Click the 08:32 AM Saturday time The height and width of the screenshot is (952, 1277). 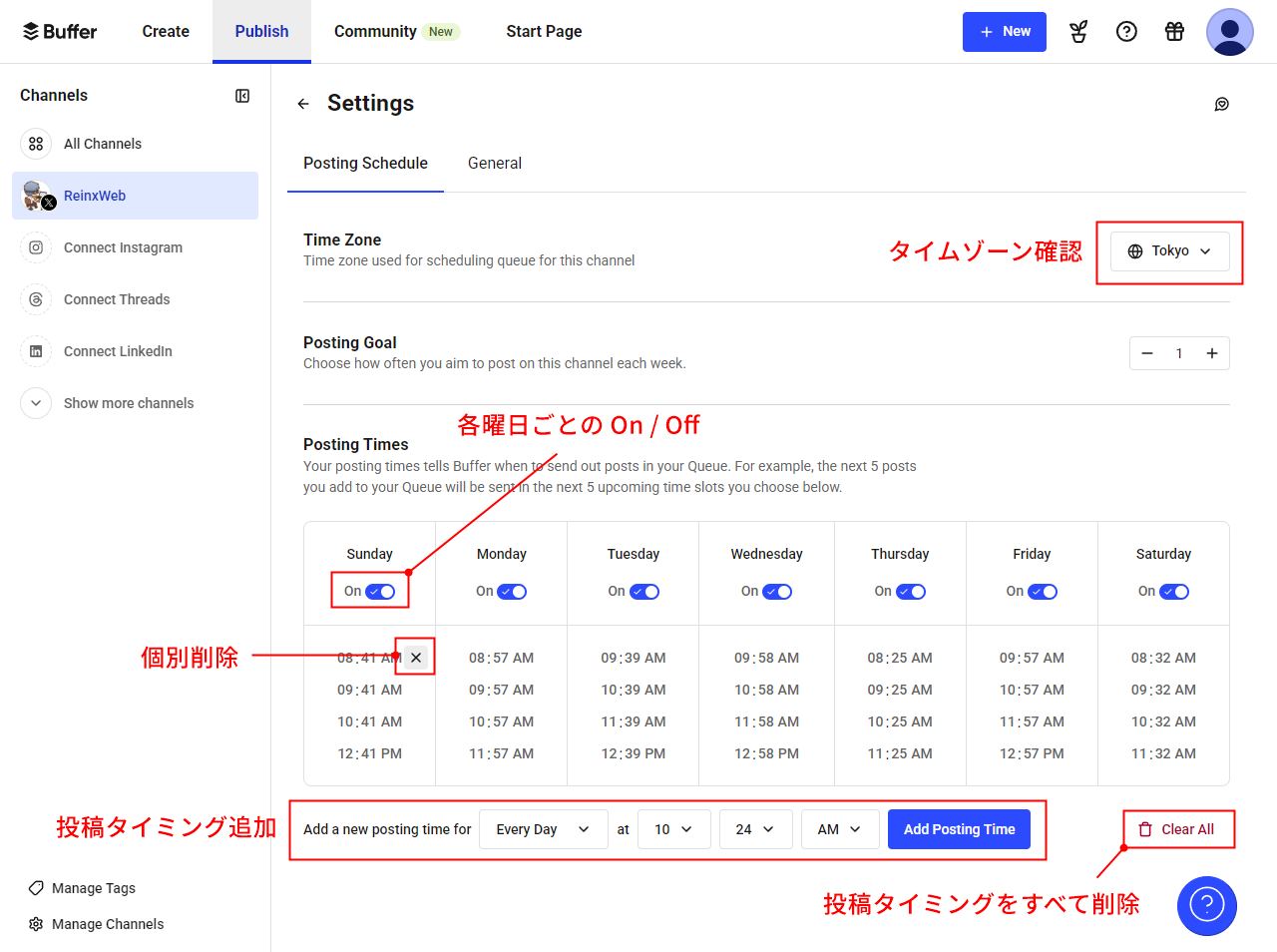coord(1163,658)
